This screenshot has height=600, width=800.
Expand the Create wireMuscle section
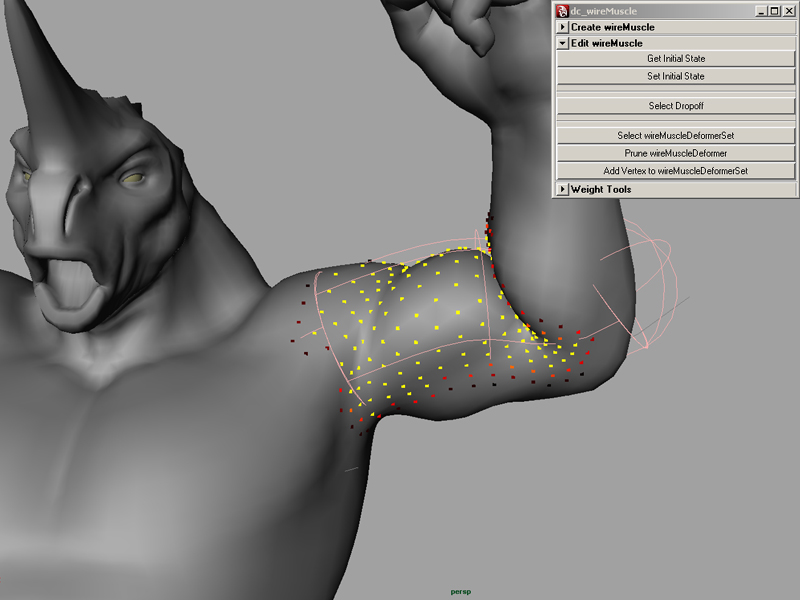[562, 27]
